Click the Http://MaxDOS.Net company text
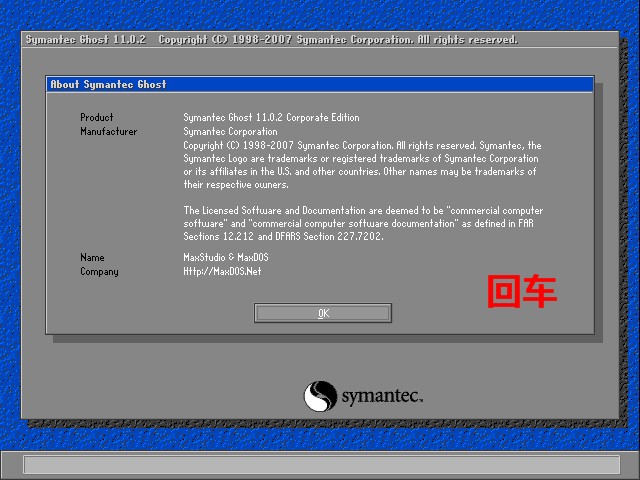The height and width of the screenshot is (480, 640). click(222, 271)
